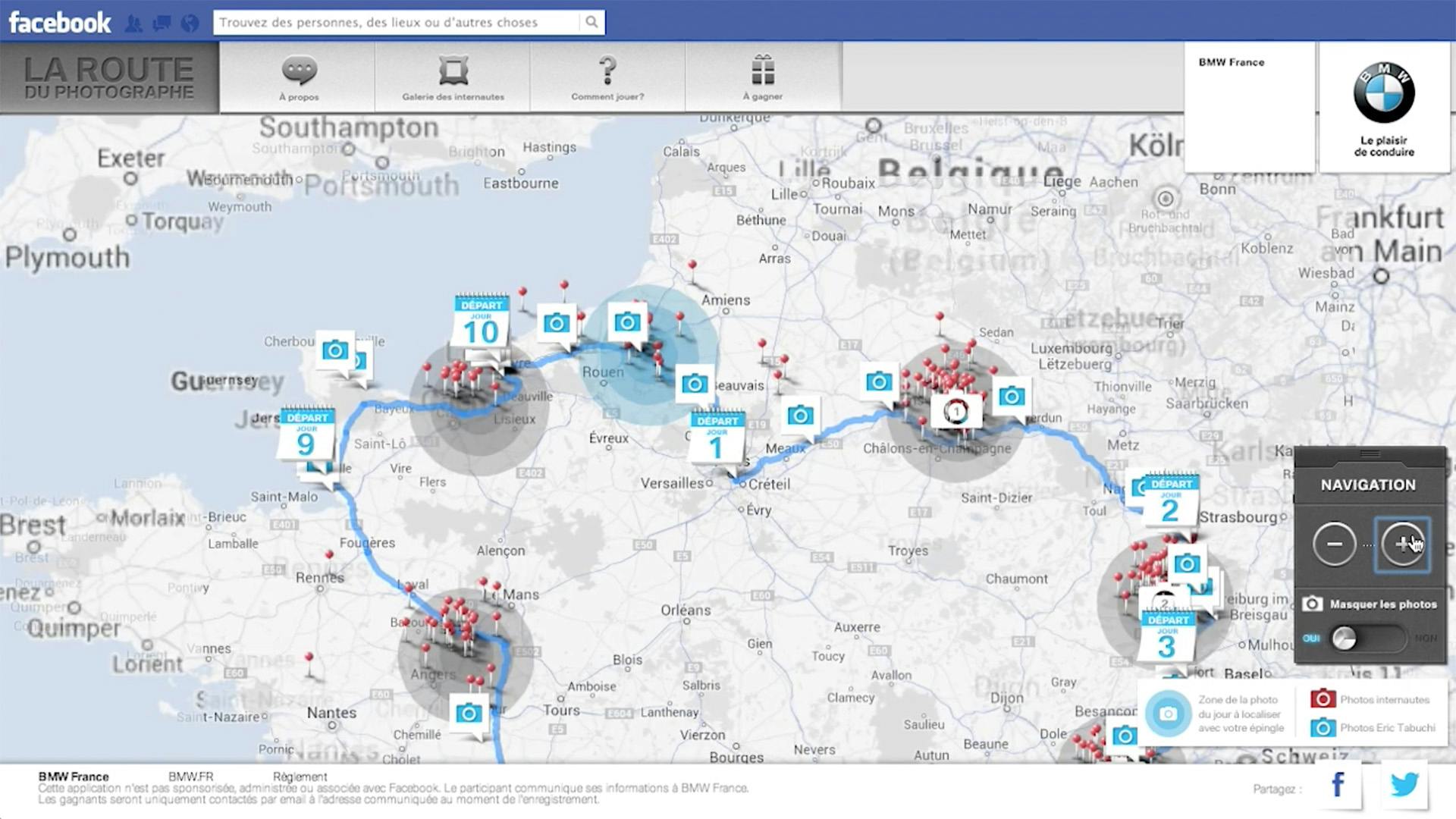Viewport: 1456px width, 819px height.
Task: Click Photos internautes red camera legend
Action: click(x=1323, y=699)
